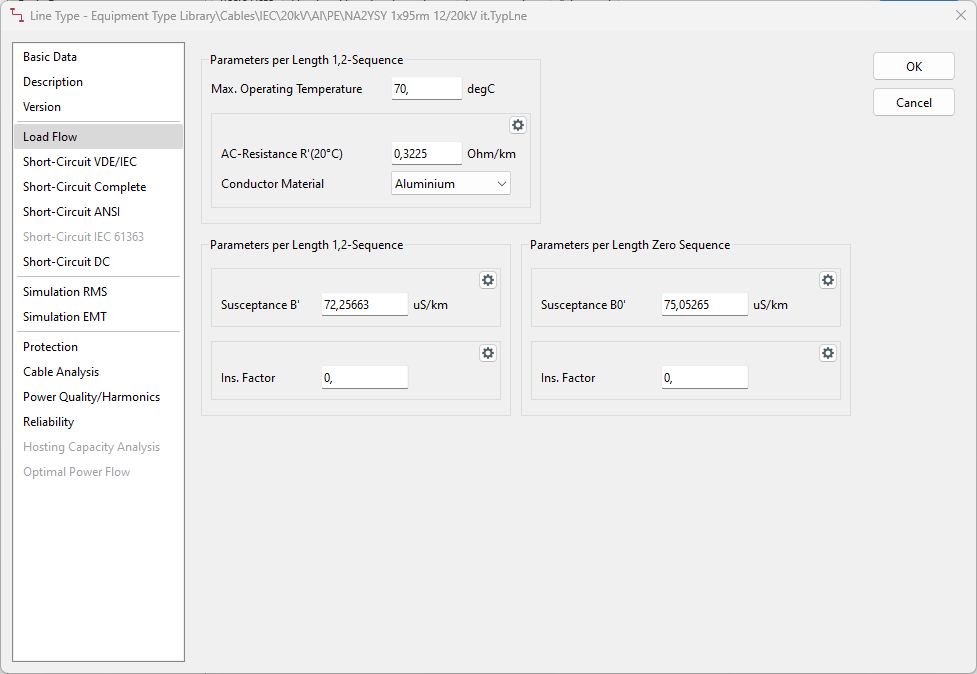This screenshot has width=977, height=674.
Task: Click the gear above Susceptance B0' field
Action: point(828,280)
